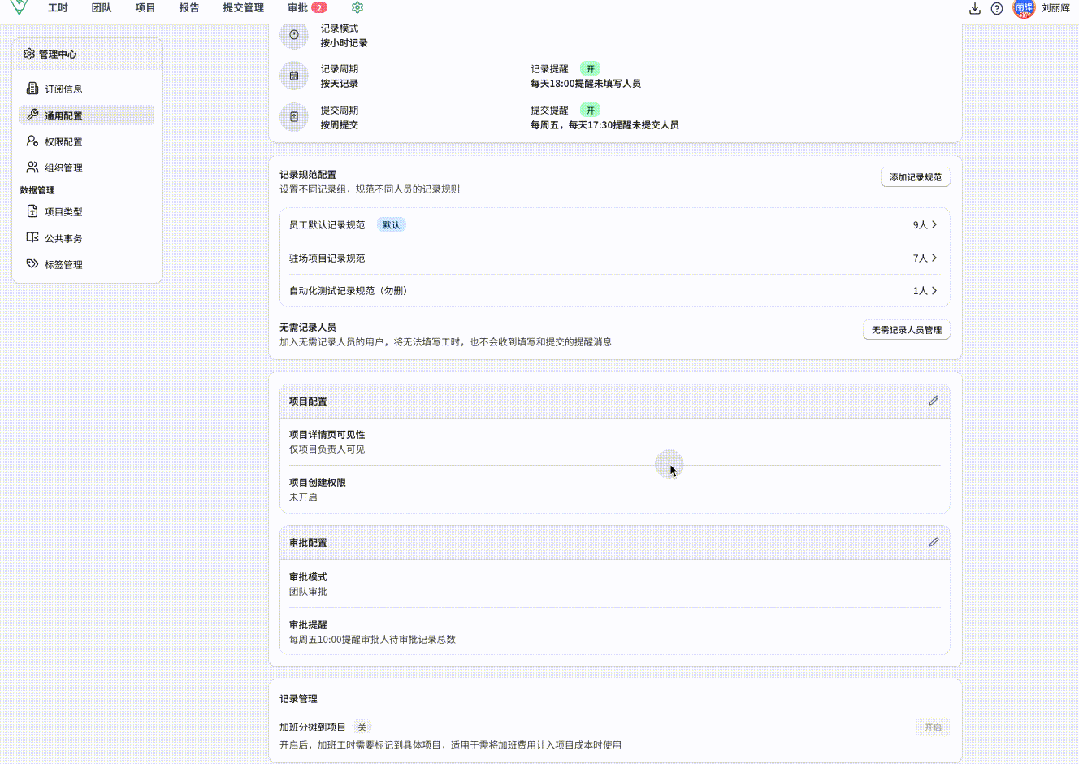Open the 审批 menu with badge

[x=307, y=8]
